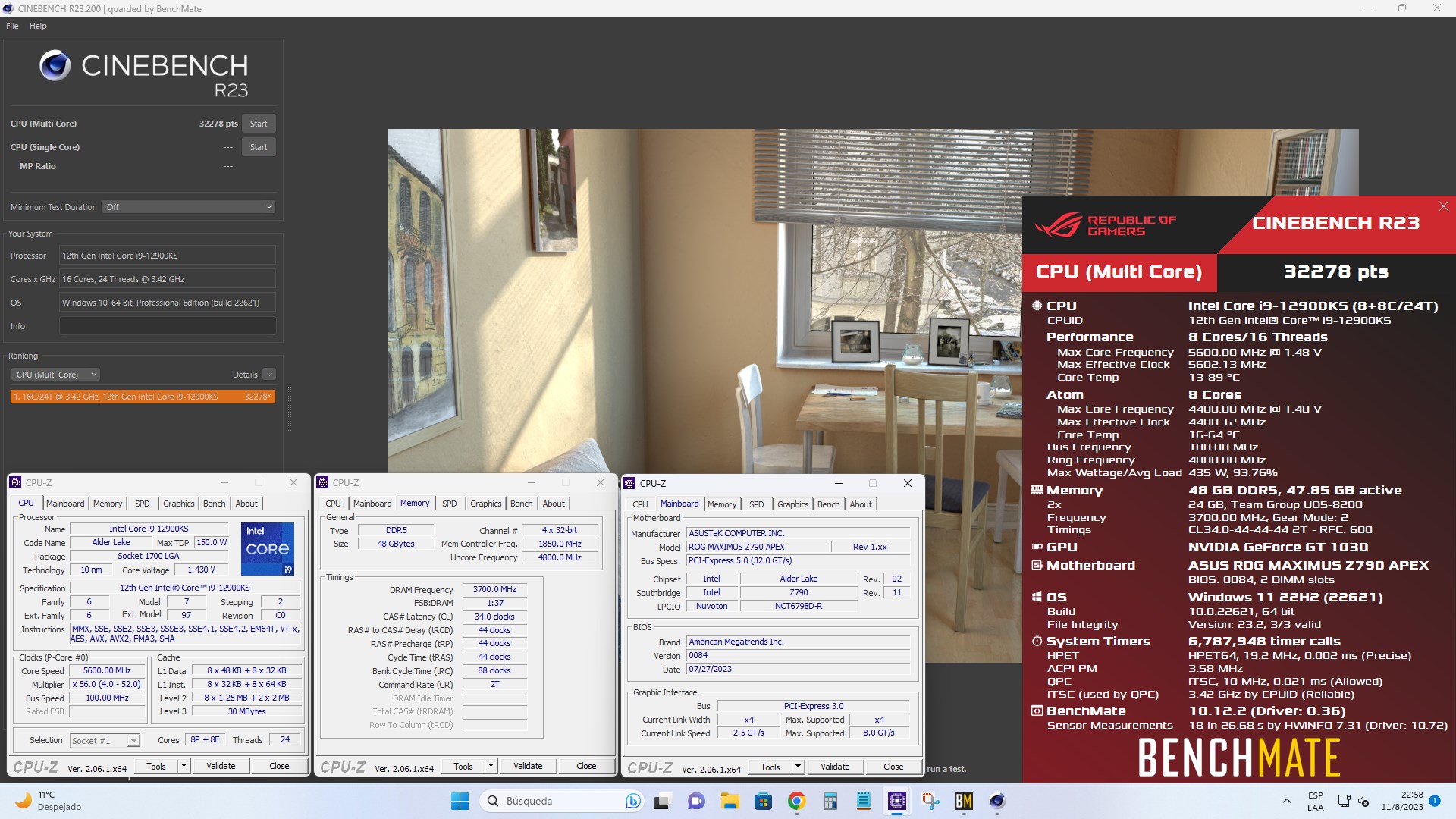Screen dimensions: 1456x819
Task: Click Cinebench icon on taskbar
Action: coord(997,801)
